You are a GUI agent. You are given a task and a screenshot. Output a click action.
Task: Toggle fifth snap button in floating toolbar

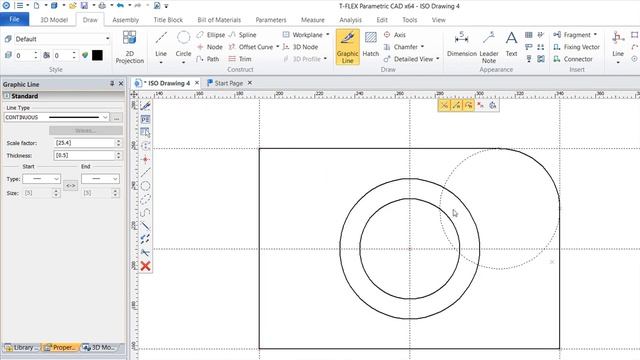[493, 105]
